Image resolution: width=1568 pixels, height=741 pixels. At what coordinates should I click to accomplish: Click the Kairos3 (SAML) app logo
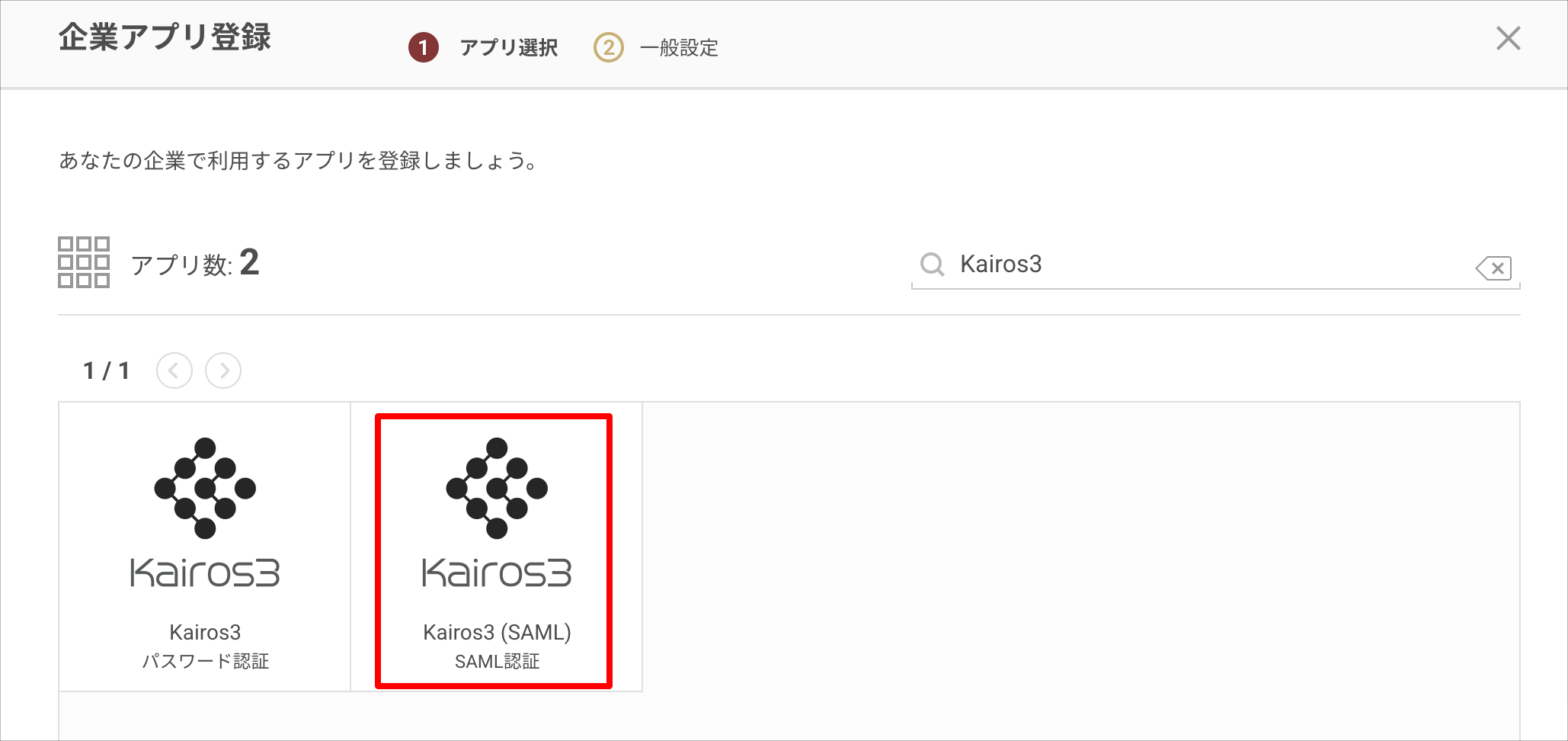(497, 512)
